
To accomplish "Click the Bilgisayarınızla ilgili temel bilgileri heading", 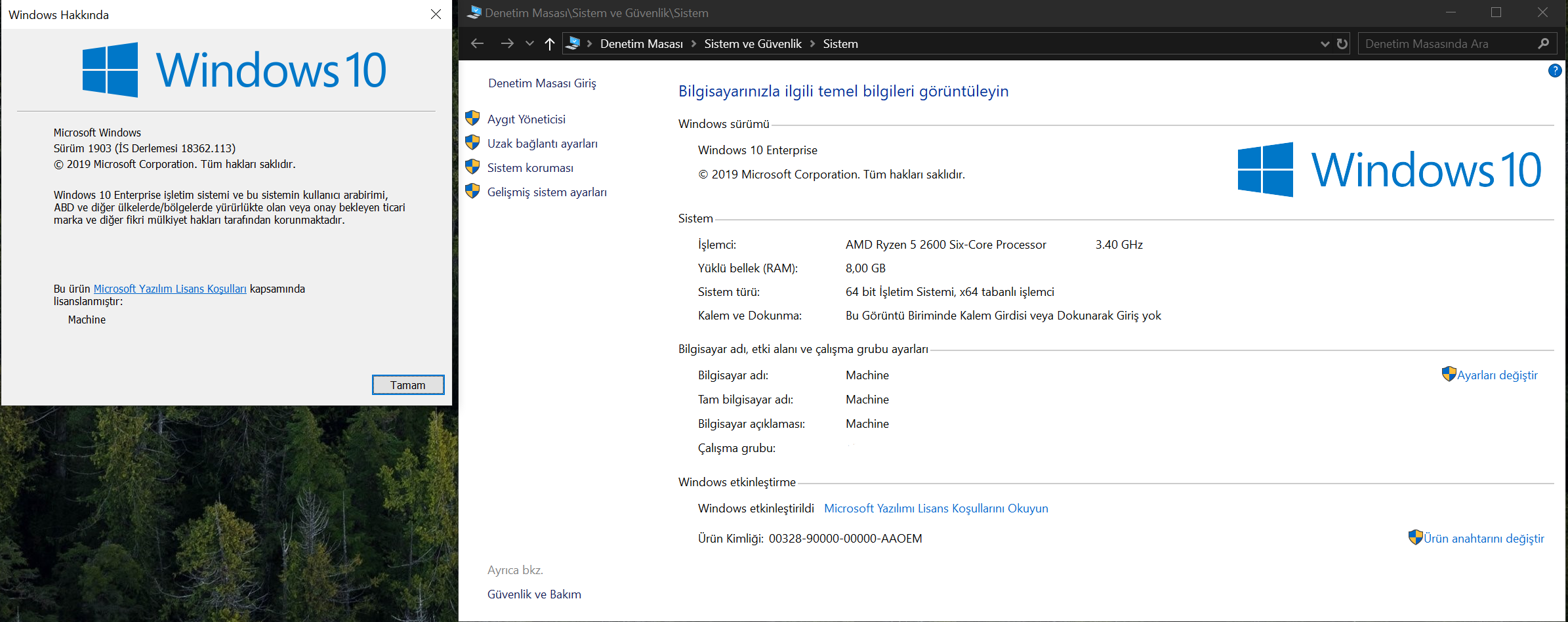I will 843,91.
